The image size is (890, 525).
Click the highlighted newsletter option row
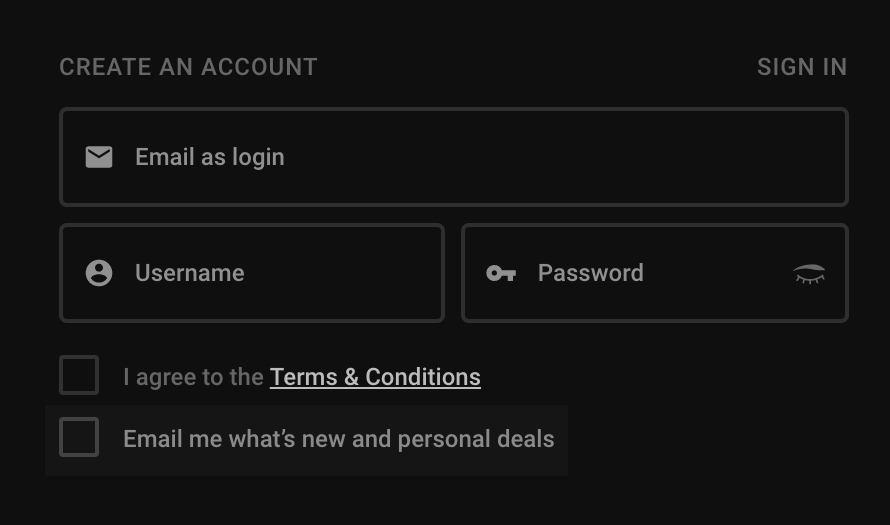click(x=307, y=440)
